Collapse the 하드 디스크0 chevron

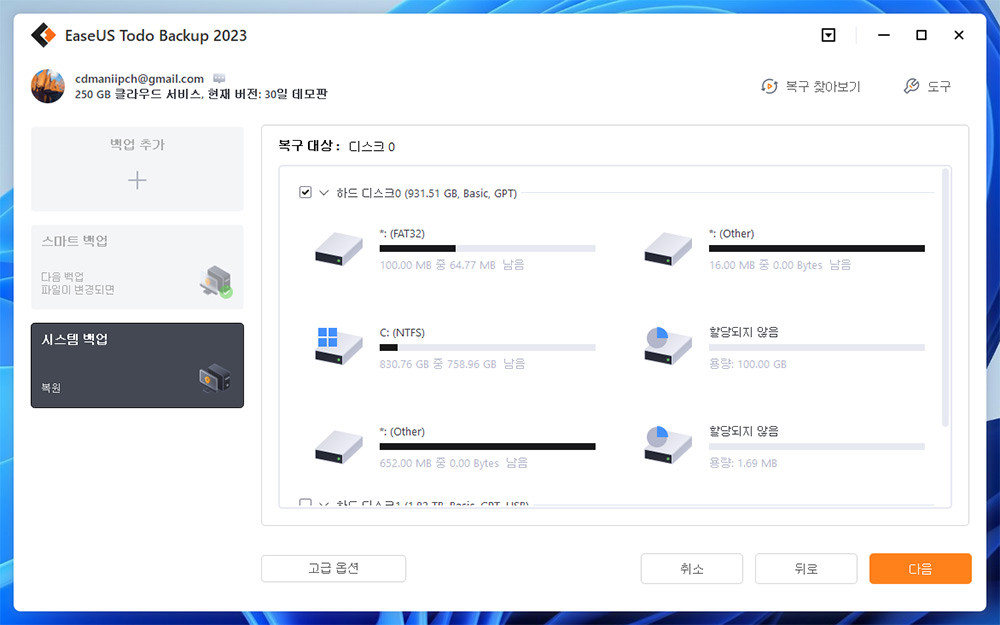tap(324, 192)
